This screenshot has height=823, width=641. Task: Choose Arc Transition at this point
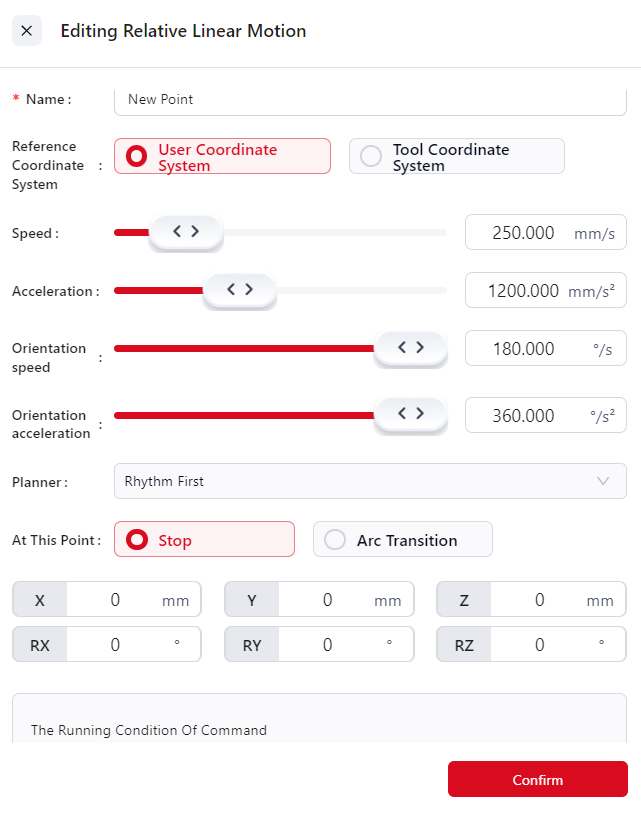coord(402,540)
